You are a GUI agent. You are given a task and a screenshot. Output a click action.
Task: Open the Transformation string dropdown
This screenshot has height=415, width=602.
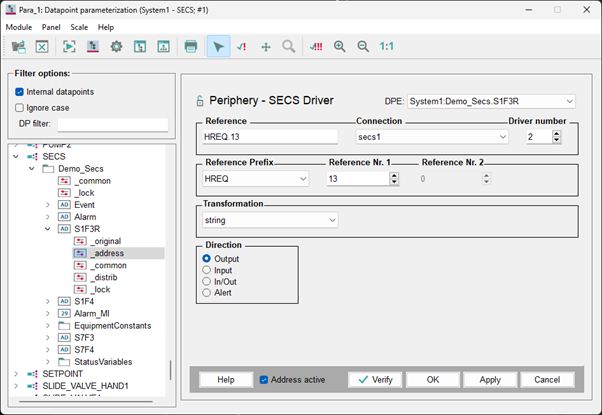coord(331,219)
